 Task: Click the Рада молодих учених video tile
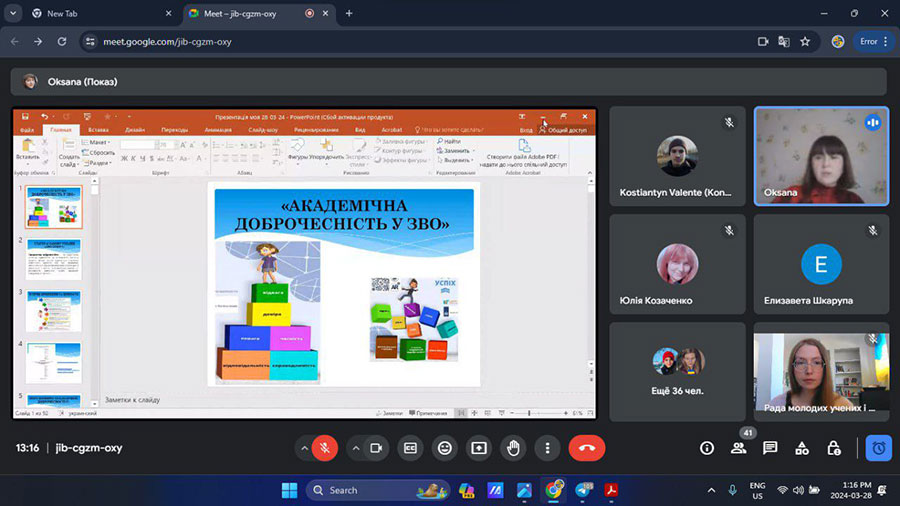(821, 372)
